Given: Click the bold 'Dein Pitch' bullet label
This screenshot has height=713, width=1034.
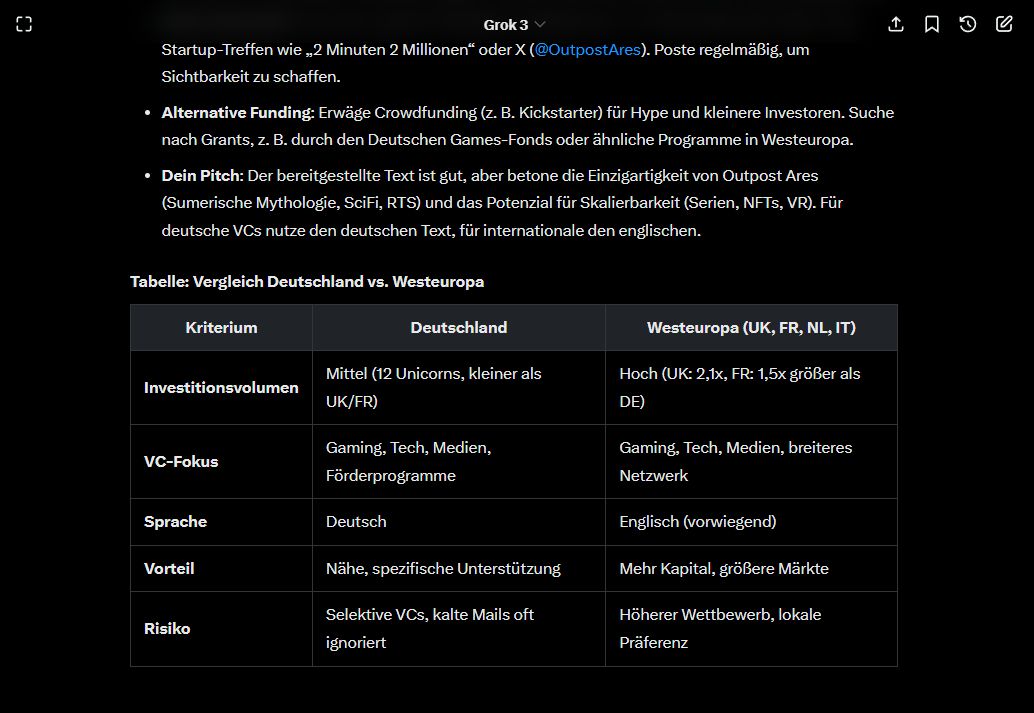Looking at the screenshot, I should pyautogui.click(x=202, y=175).
